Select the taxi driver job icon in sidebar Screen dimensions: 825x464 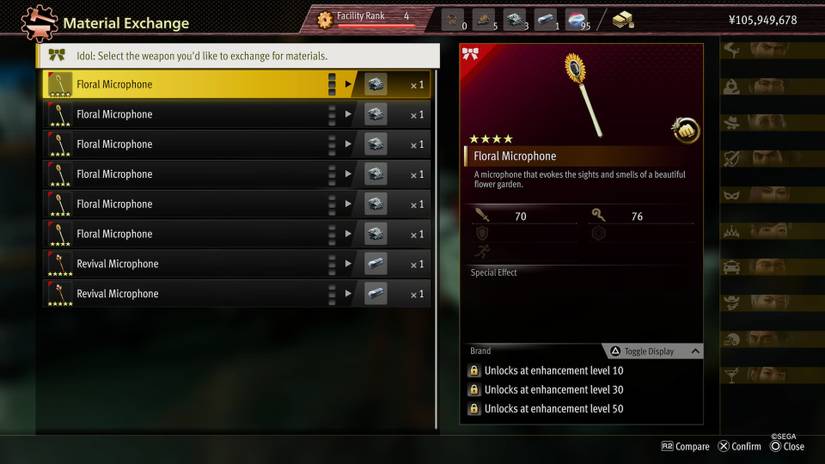[x=731, y=267]
